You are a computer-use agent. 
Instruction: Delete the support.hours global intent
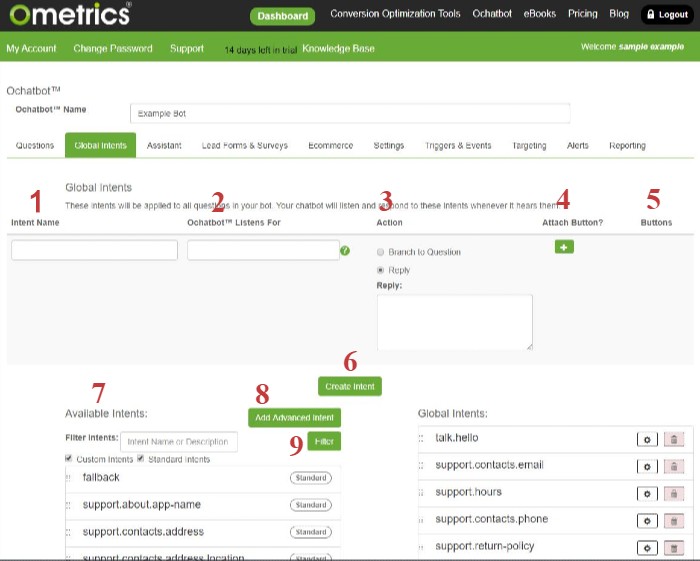(674, 494)
